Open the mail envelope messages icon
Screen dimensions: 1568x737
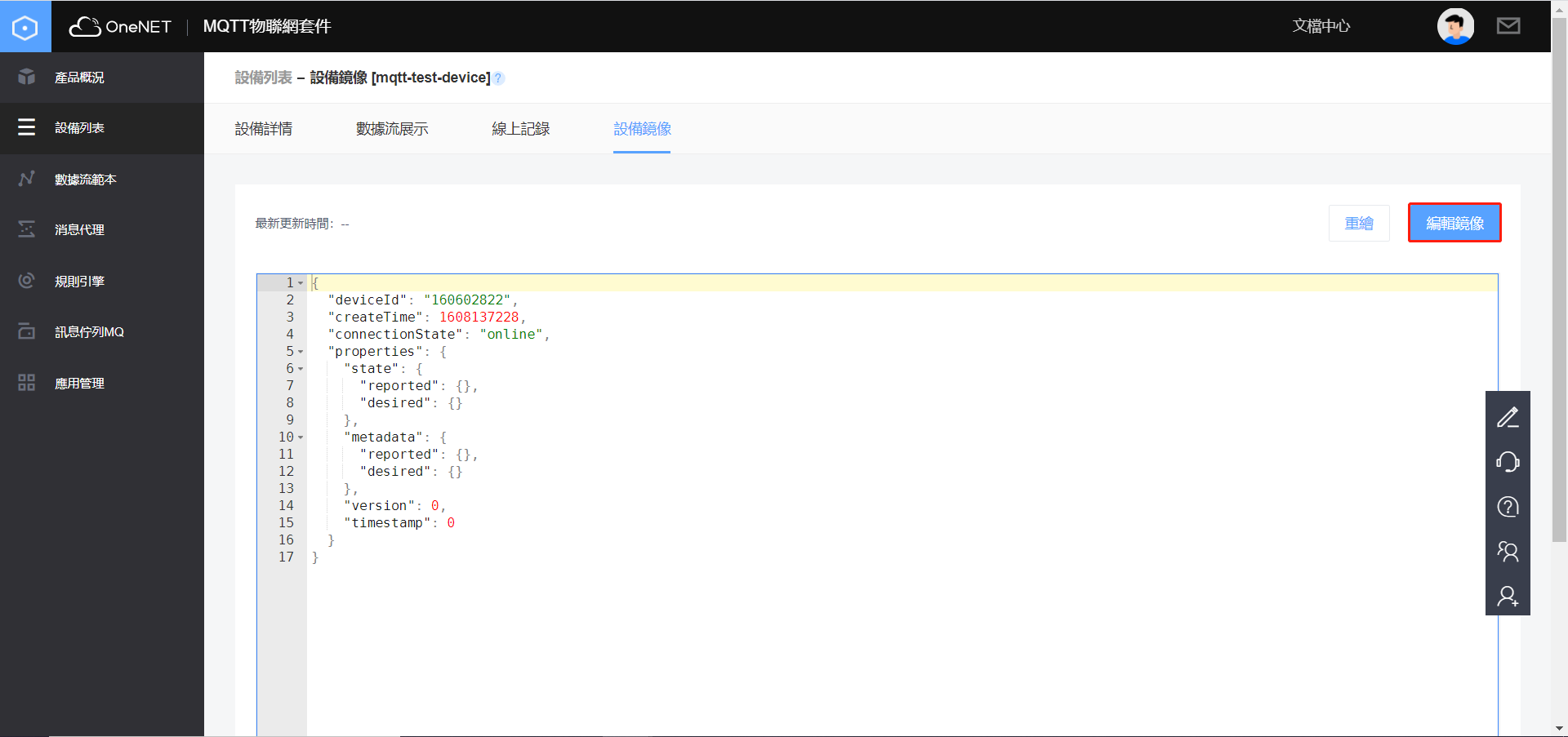[1508, 26]
